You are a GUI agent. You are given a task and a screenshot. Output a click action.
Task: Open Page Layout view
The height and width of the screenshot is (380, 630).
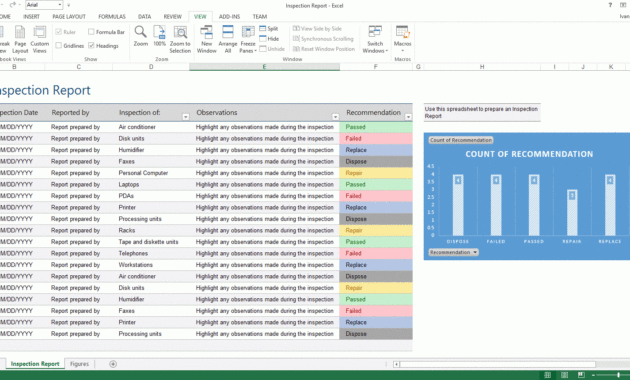(x=20, y=39)
